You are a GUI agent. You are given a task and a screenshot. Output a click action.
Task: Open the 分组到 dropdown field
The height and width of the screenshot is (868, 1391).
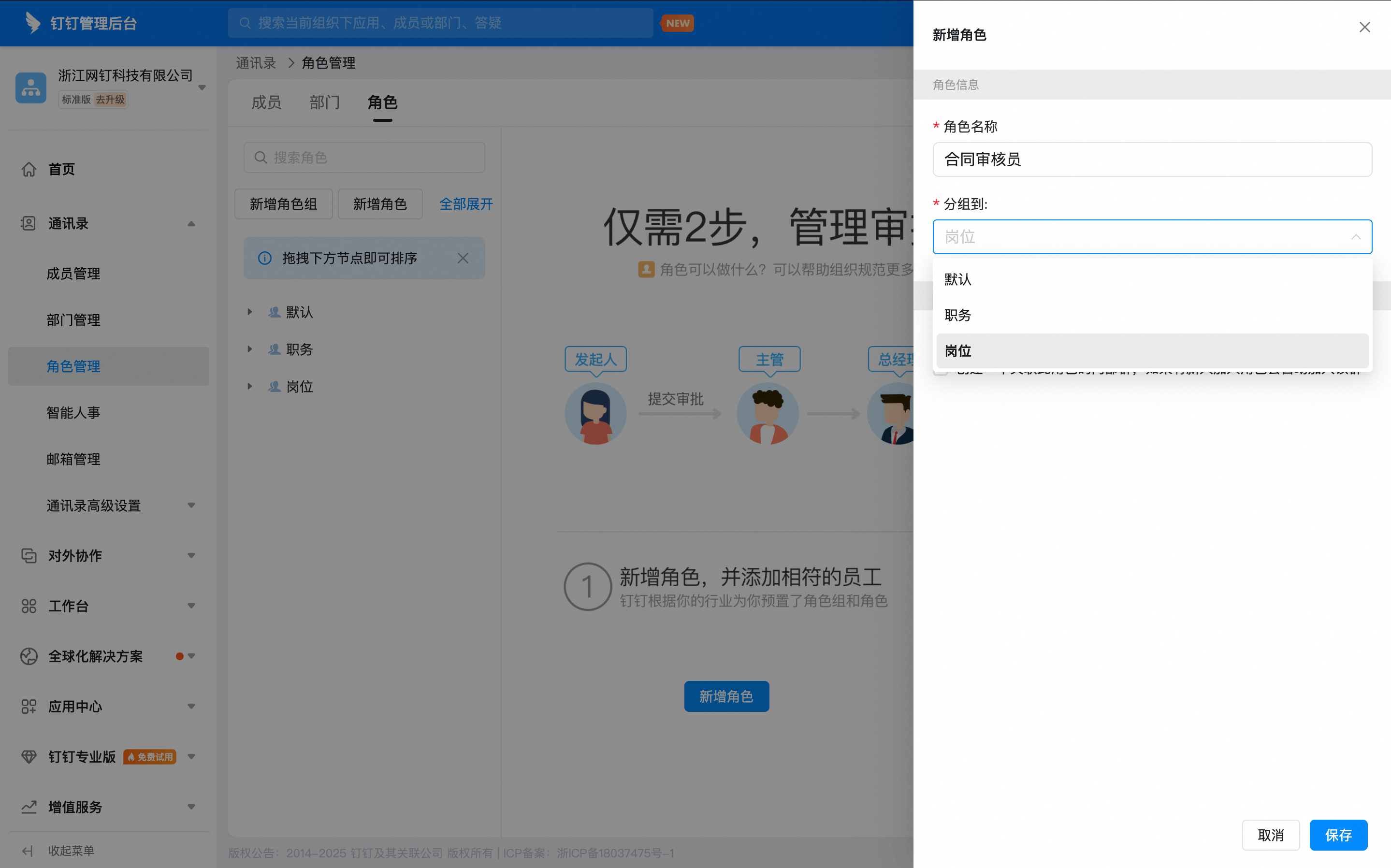coord(1152,236)
